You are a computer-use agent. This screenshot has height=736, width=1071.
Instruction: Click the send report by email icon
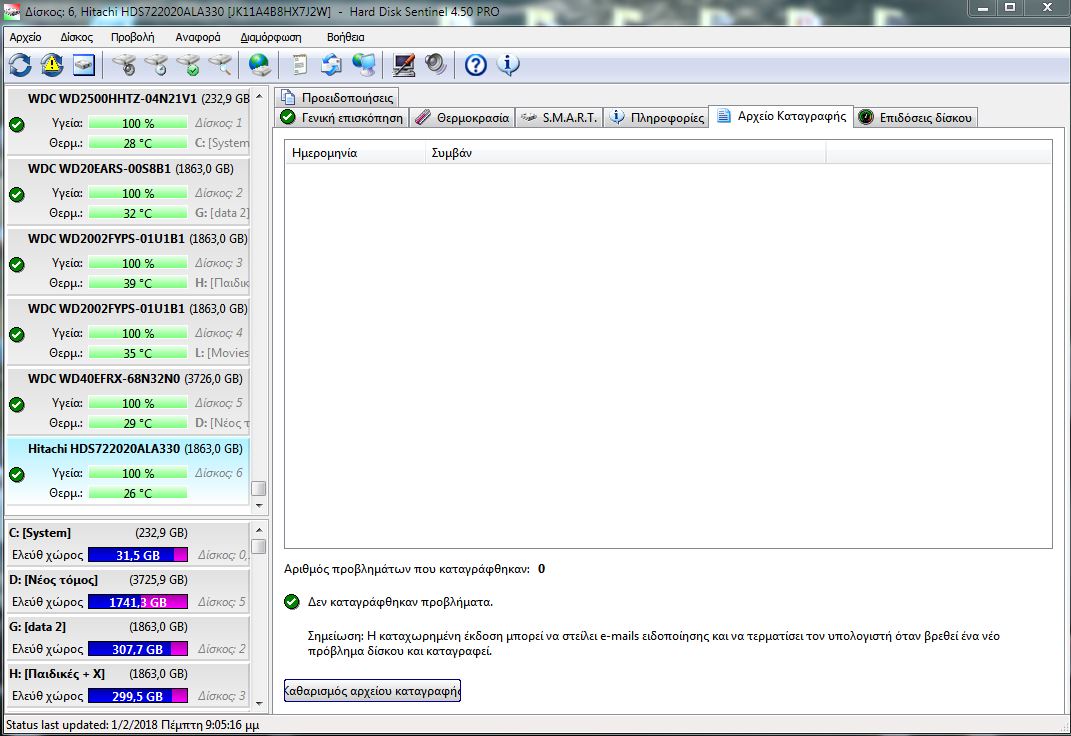pyautogui.click(x=331, y=65)
